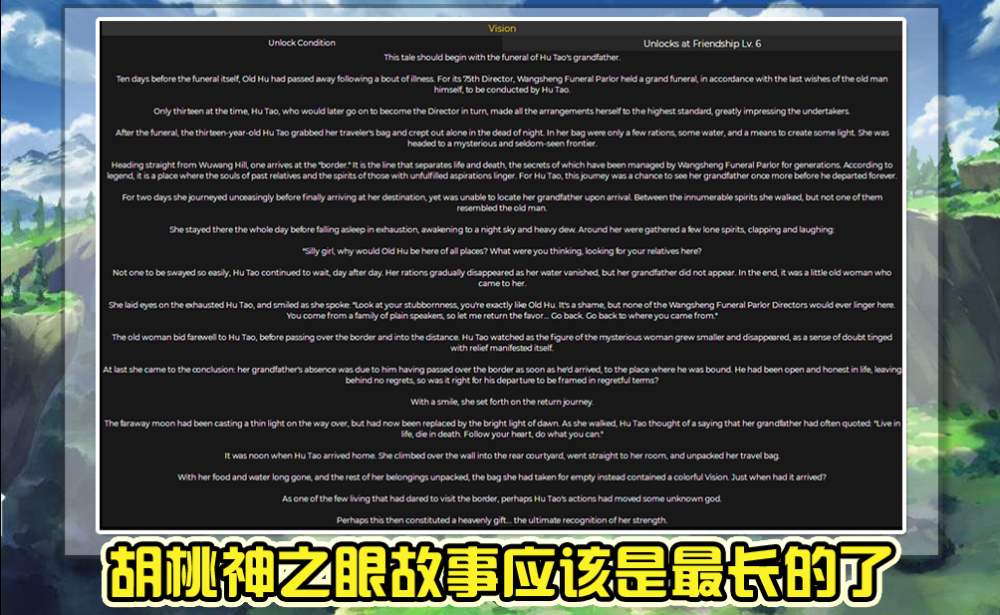1000x615 pixels.
Task: Click paragraph starting 'For two days she journeyed'
Action: pos(502,202)
